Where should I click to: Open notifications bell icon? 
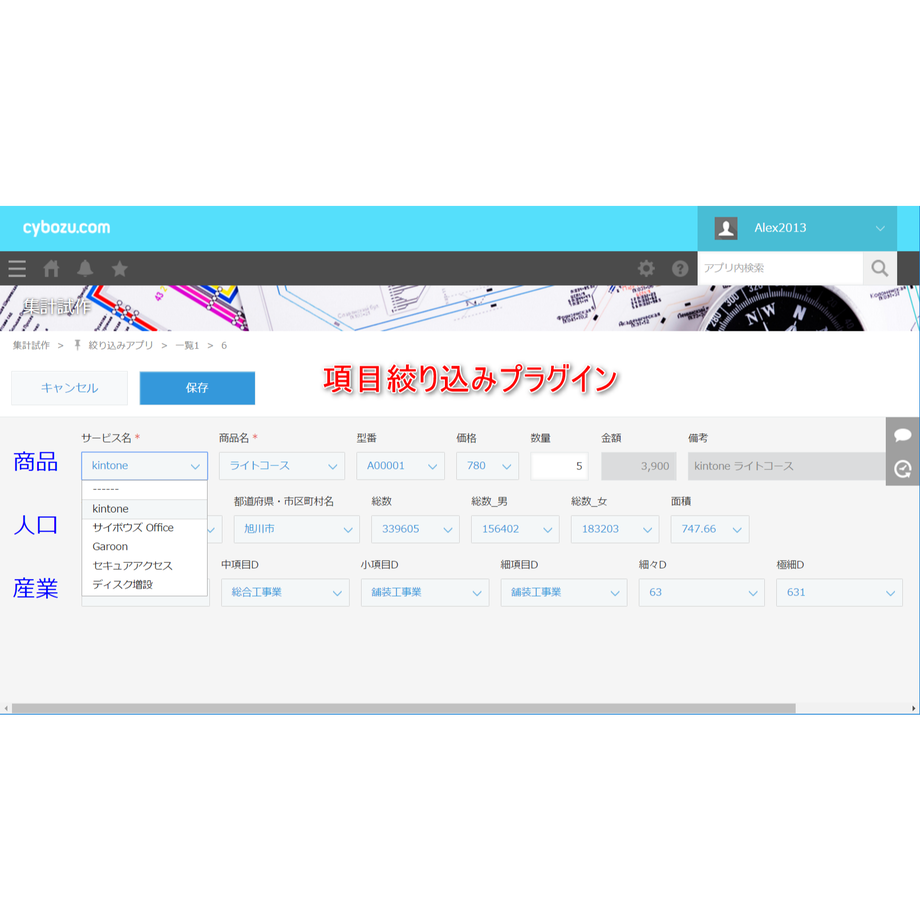85,269
